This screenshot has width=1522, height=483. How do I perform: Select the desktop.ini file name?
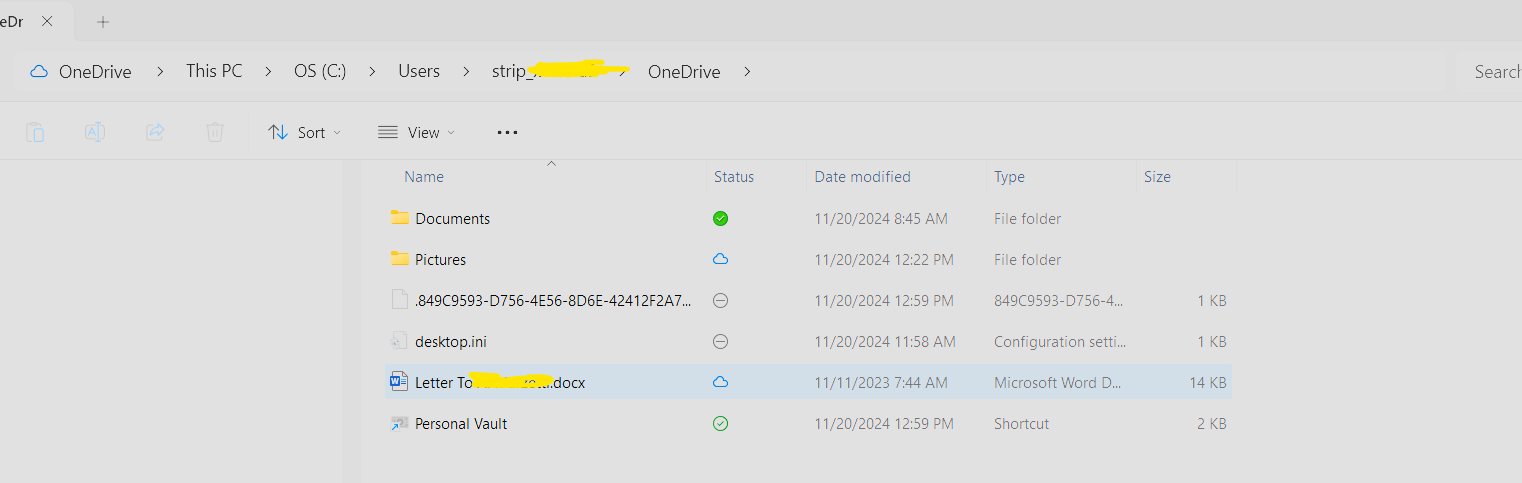click(x=451, y=341)
